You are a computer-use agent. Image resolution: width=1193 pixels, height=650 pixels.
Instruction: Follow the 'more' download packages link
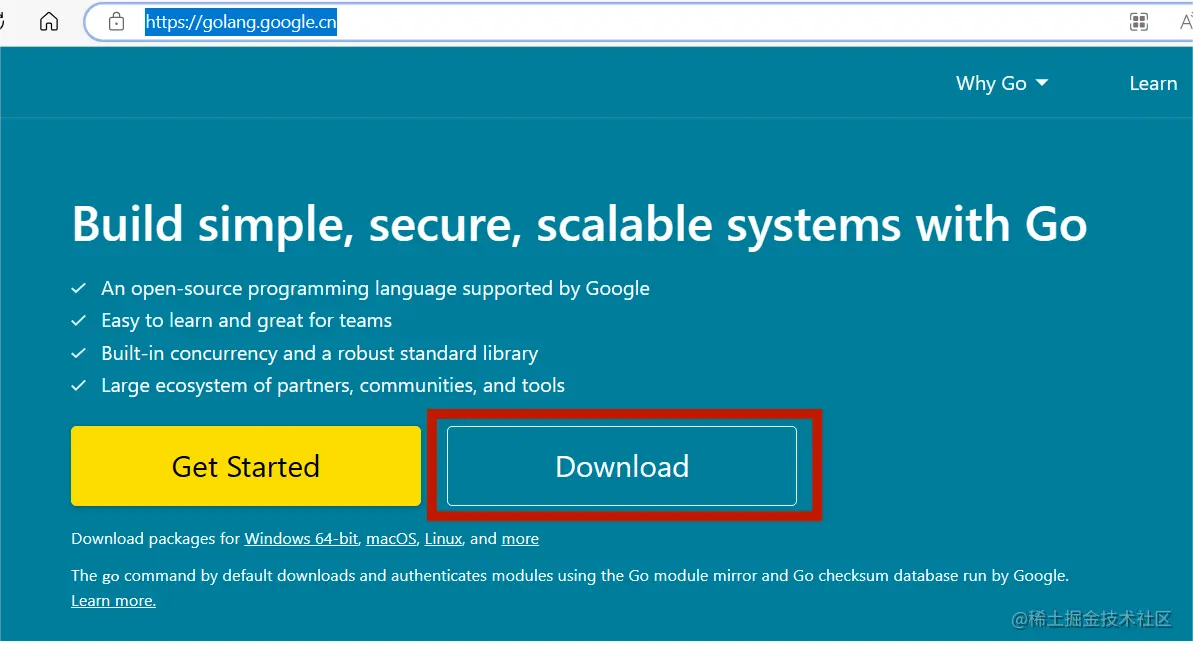click(520, 539)
